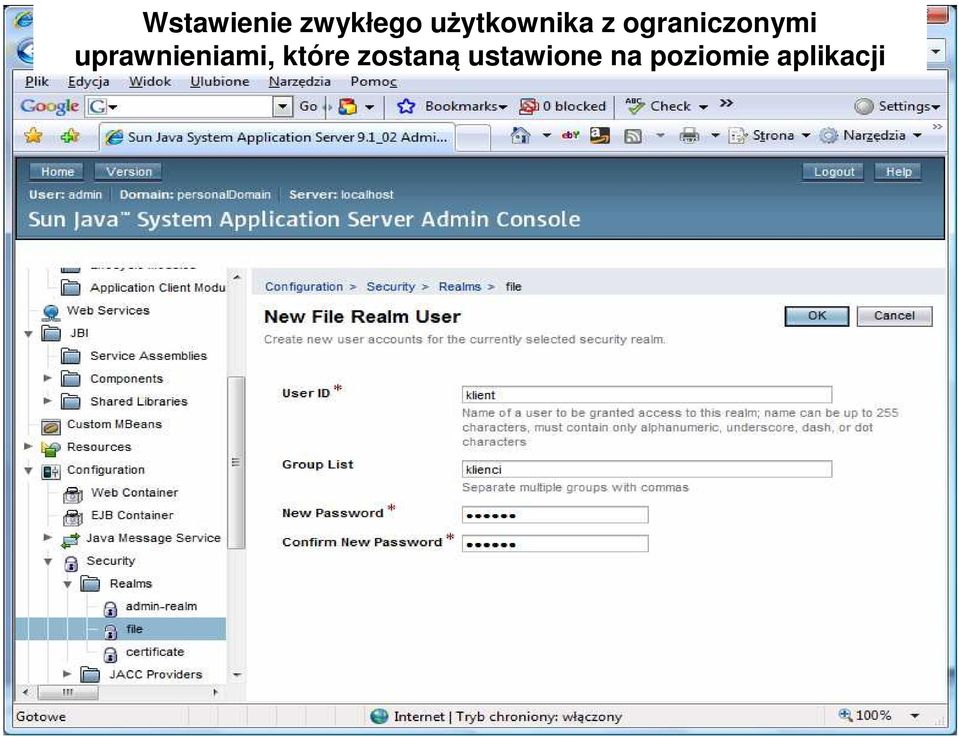This screenshot has width=959, height=737.
Task: Click the Confirm New Password field
Action: [555, 544]
